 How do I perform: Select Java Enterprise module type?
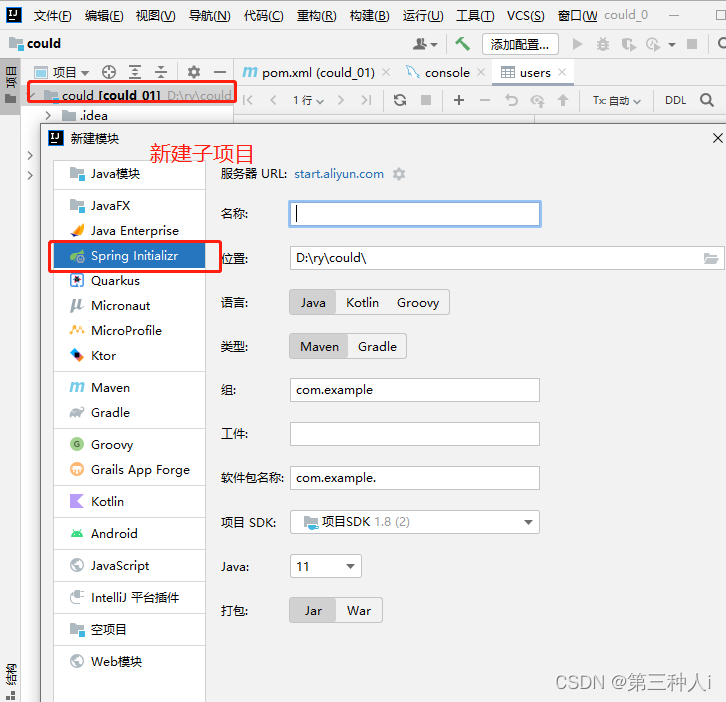(x=129, y=231)
